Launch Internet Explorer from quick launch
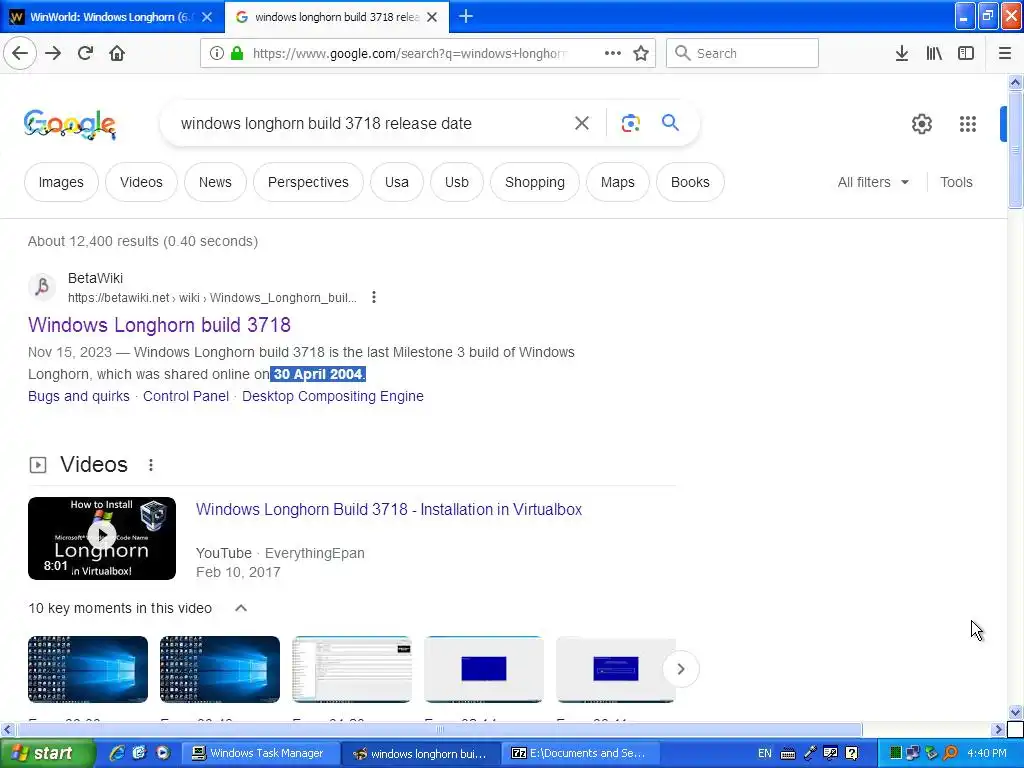 117,753
